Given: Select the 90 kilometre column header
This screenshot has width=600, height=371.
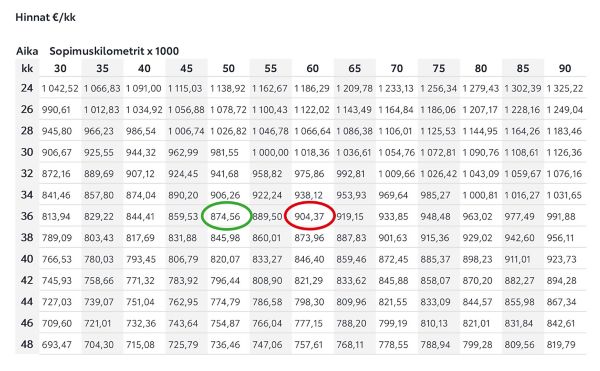Looking at the screenshot, I should [x=565, y=68].
